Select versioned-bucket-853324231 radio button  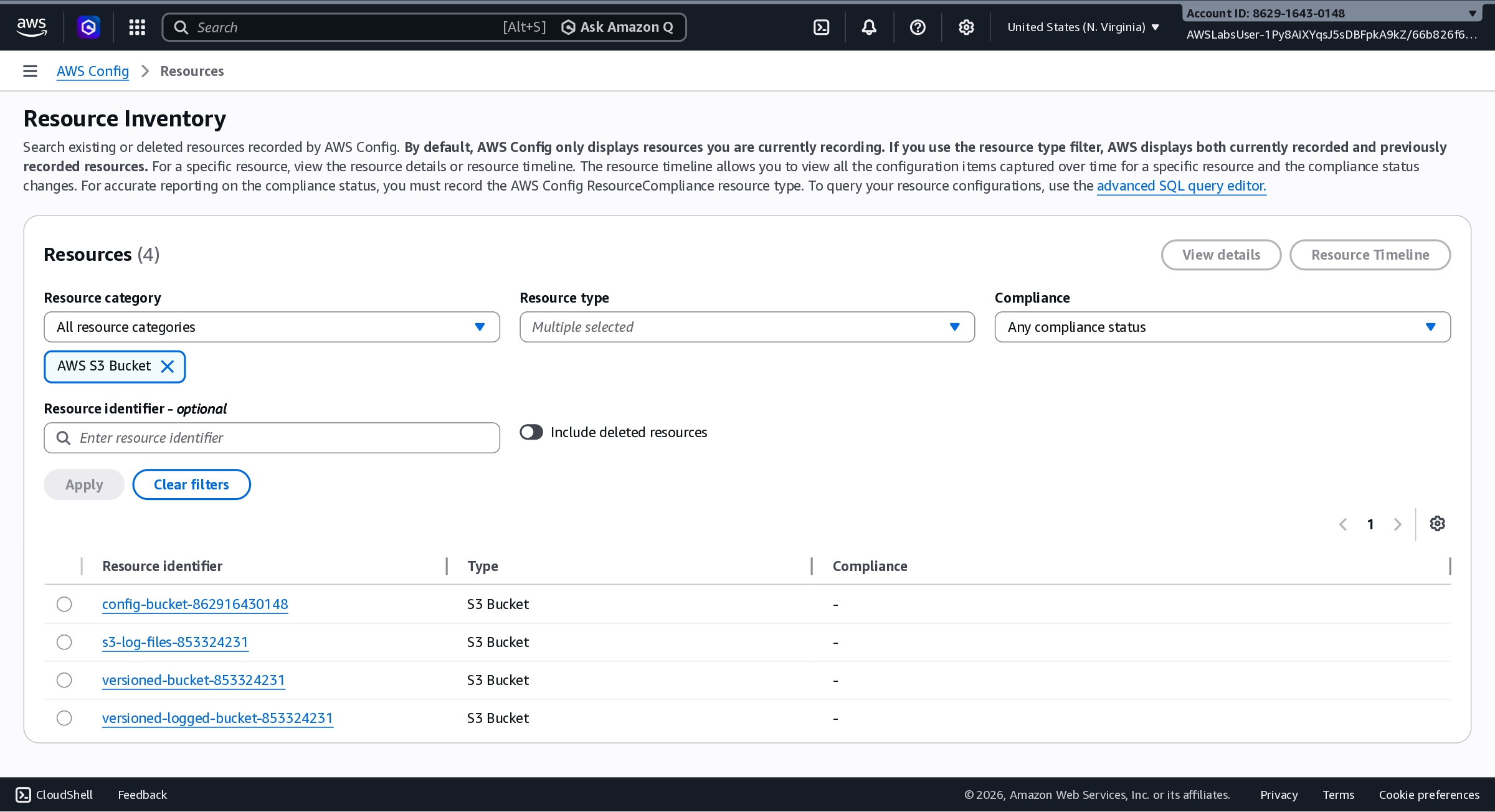[64, 680]
